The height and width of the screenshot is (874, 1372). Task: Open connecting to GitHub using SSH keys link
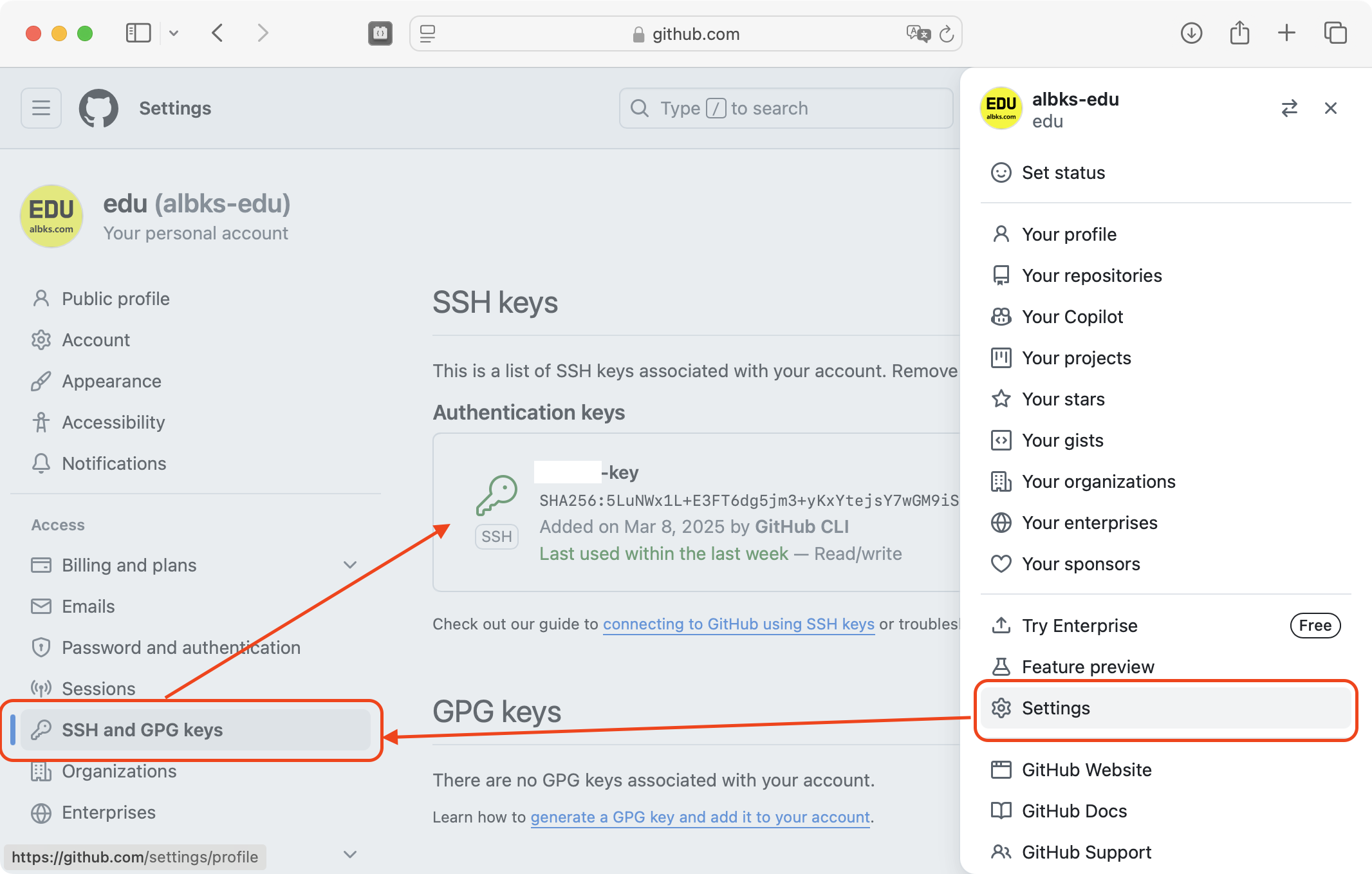[x=738, y=624]
